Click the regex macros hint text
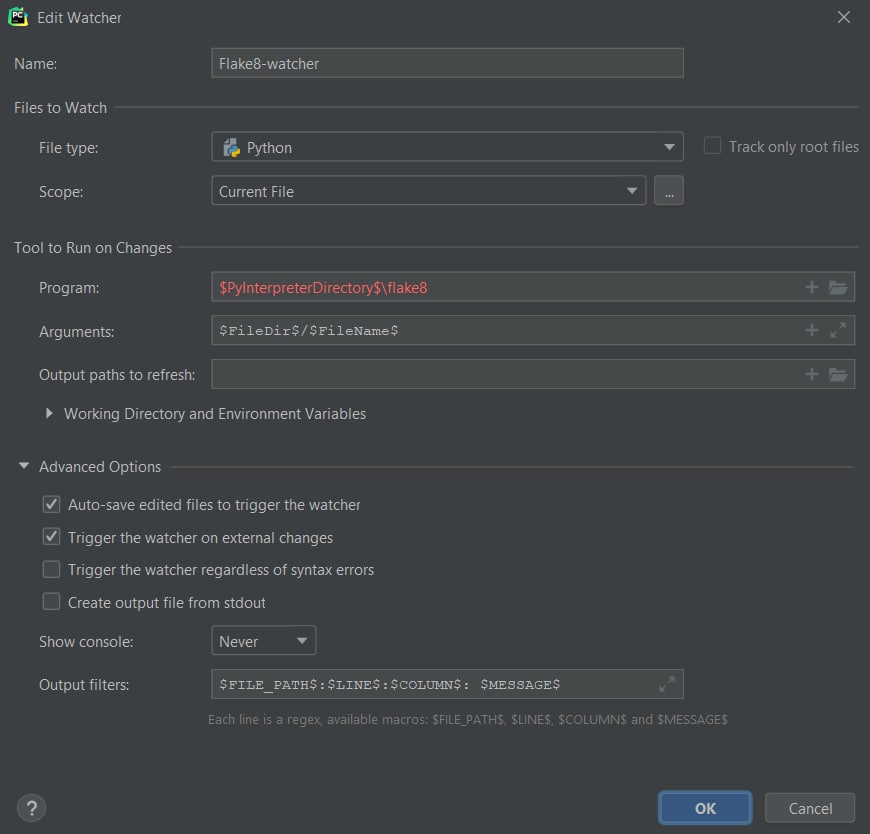Image resolution: width=870 pixels, height=834 pixels. click(x=468, y=720)
